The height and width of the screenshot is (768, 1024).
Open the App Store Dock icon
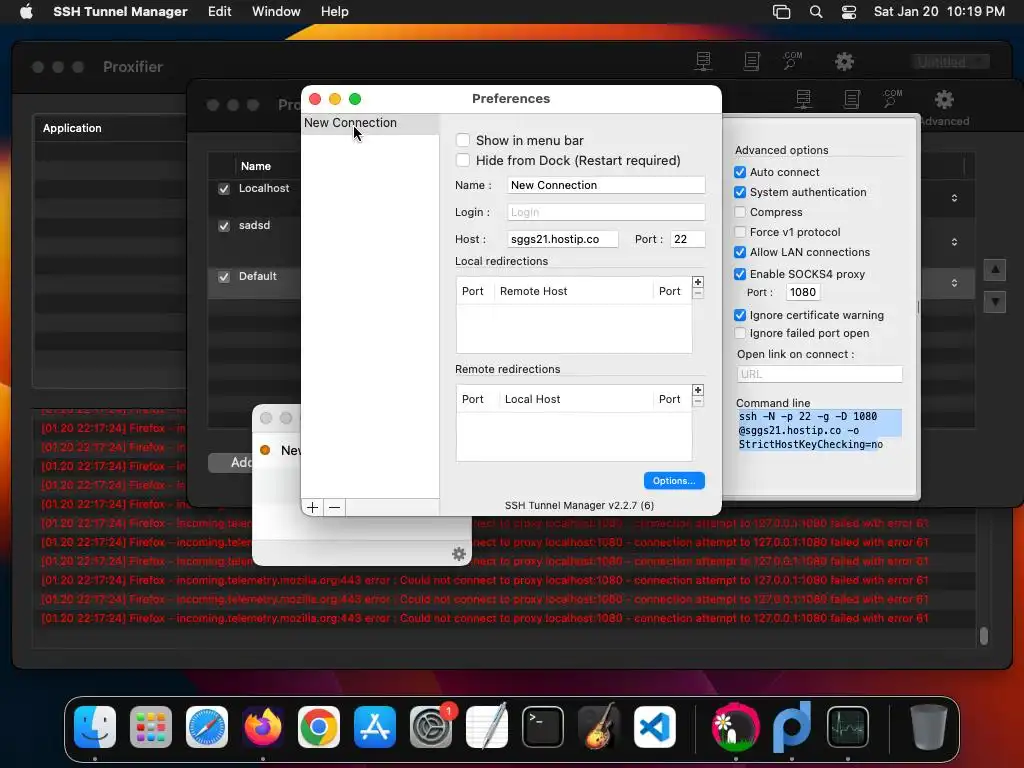click(x=375, y=727)
